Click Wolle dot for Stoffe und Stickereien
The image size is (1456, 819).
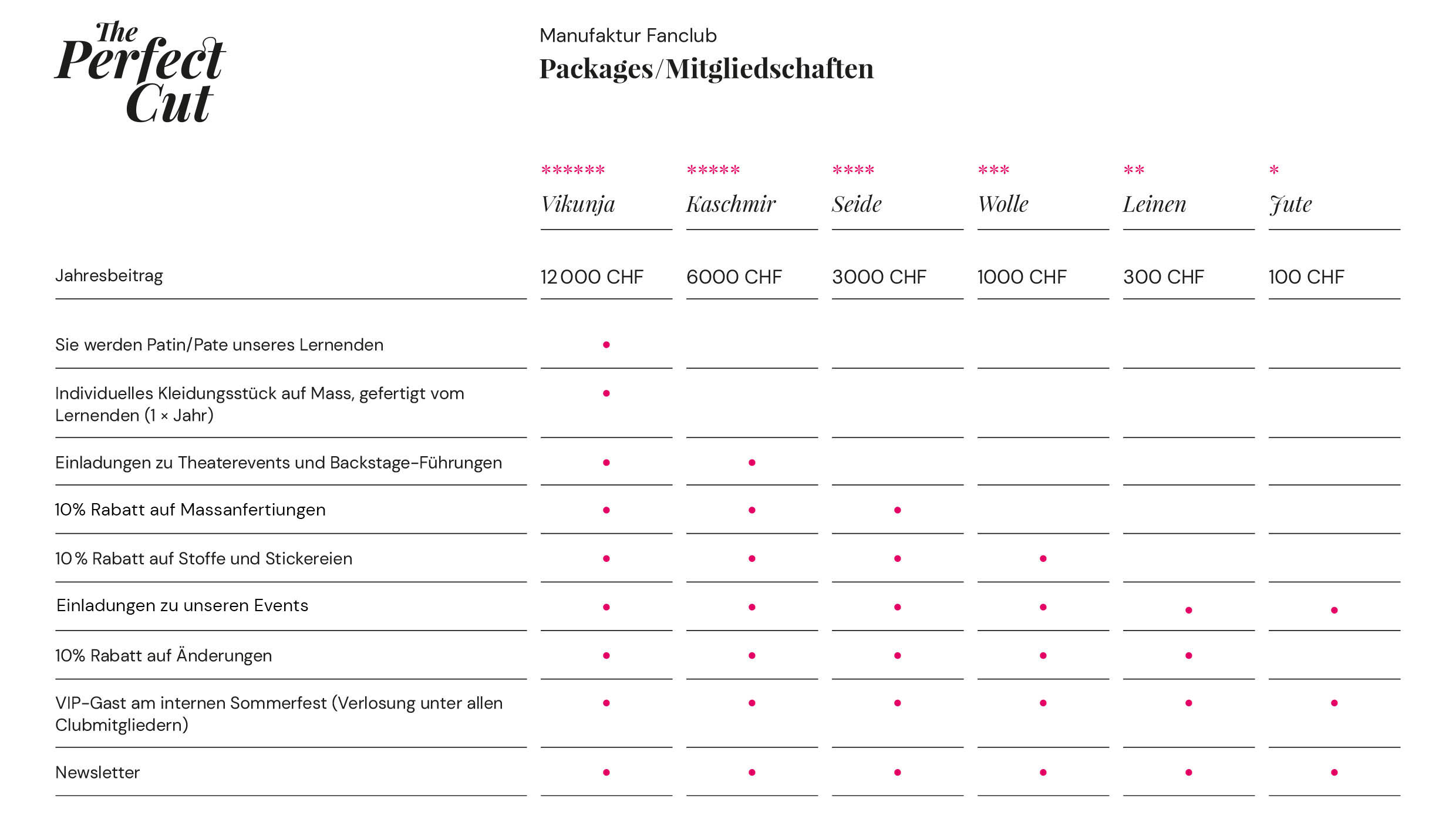1043,558
